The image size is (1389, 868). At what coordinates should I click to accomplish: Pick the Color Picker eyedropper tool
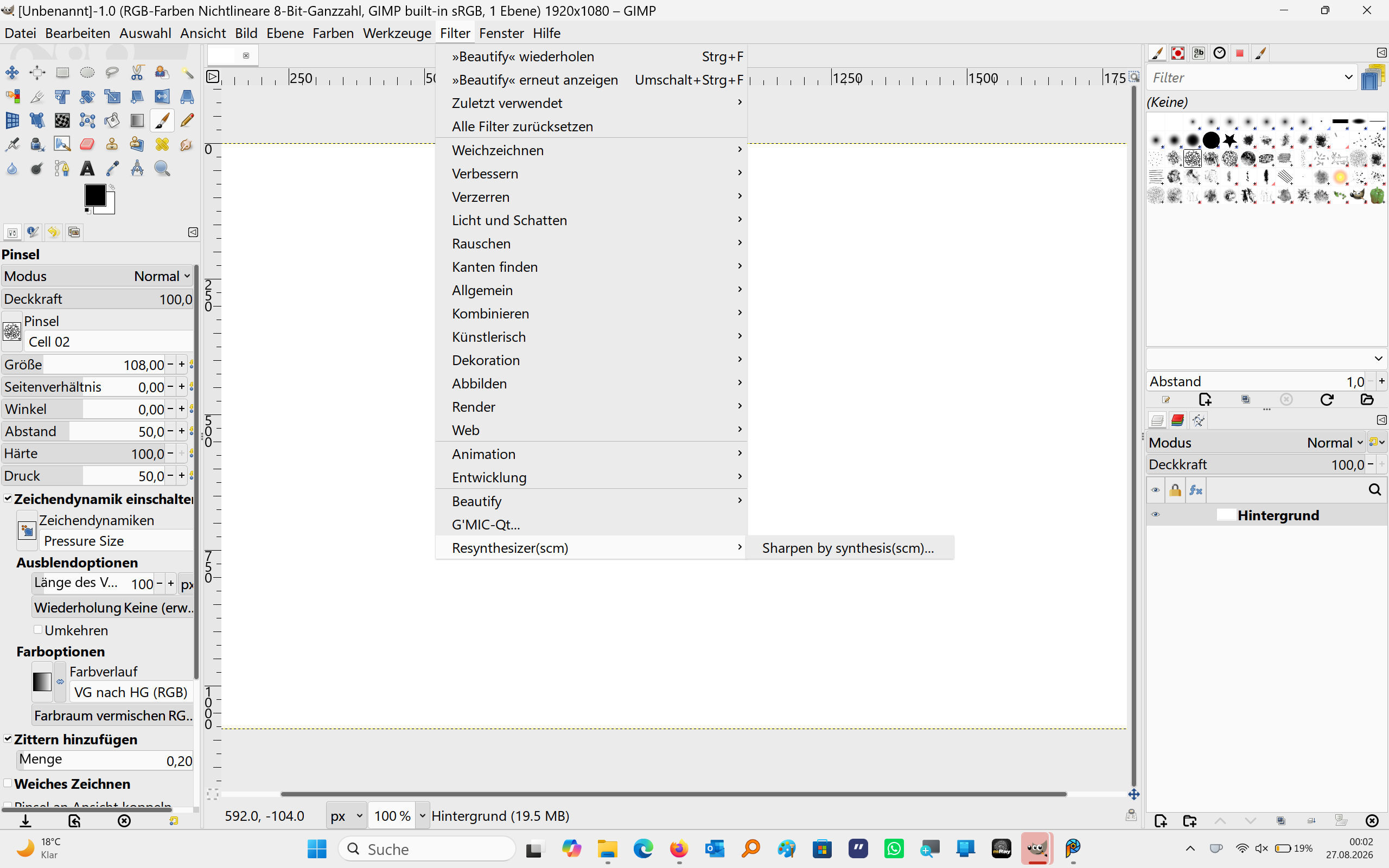[112, 168]
